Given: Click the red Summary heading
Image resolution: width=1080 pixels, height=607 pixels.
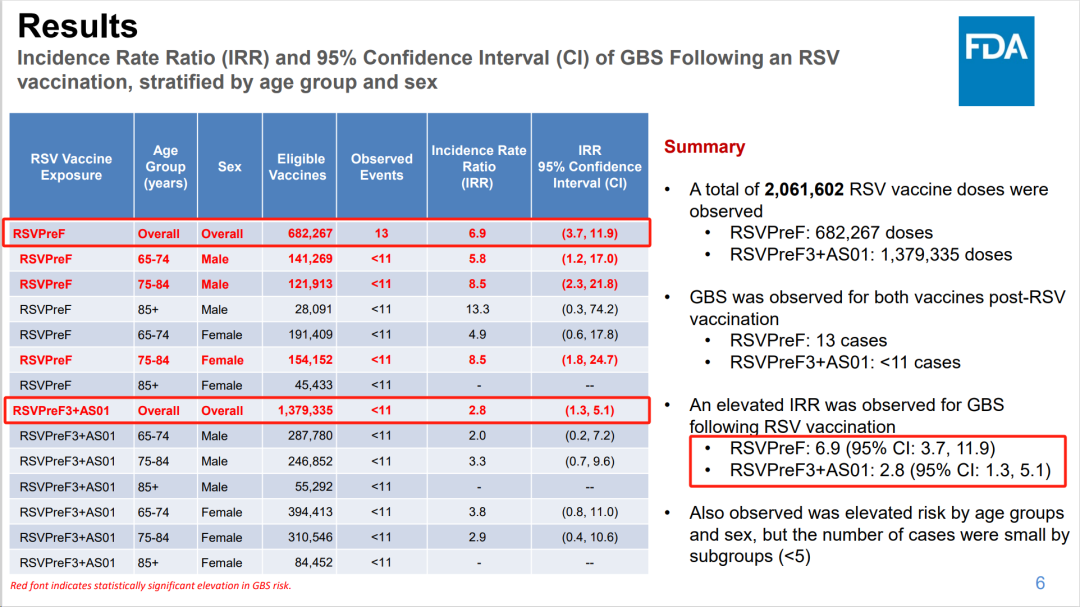Looking at the screenshot, I should (x=704, y=147).
